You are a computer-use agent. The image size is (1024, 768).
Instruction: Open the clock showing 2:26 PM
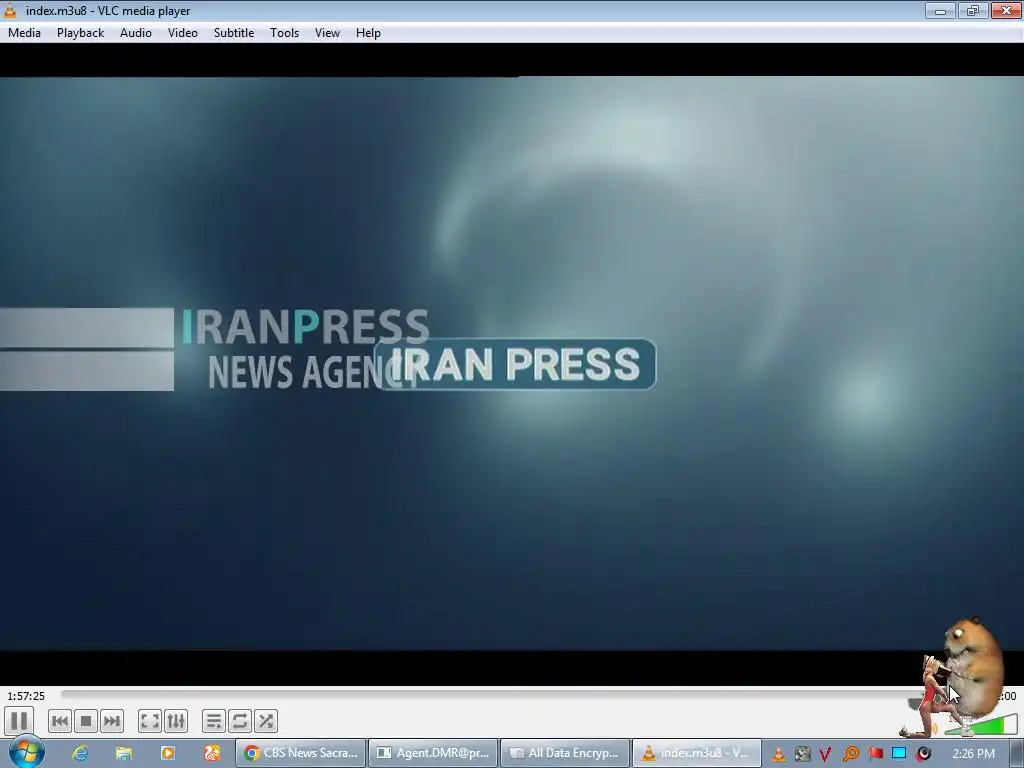coord(974,754)
